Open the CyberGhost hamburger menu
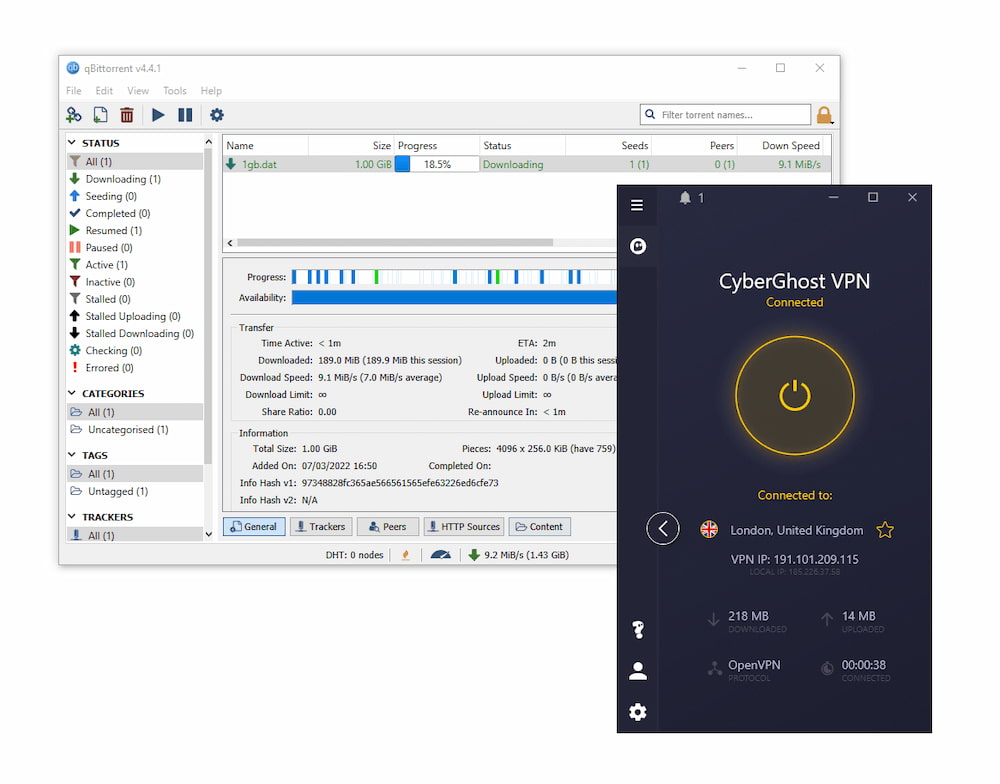This screenshot has width=1000, height=784. point(637,205)
